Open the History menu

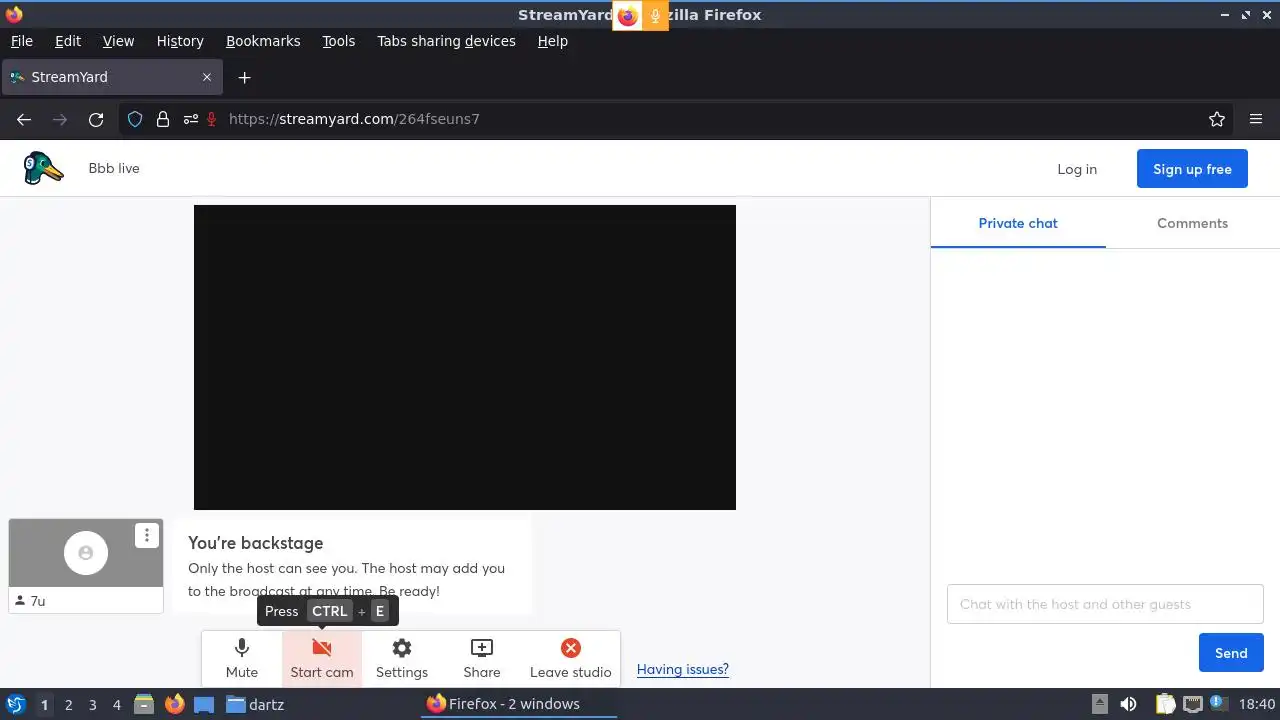pos(180,41)
